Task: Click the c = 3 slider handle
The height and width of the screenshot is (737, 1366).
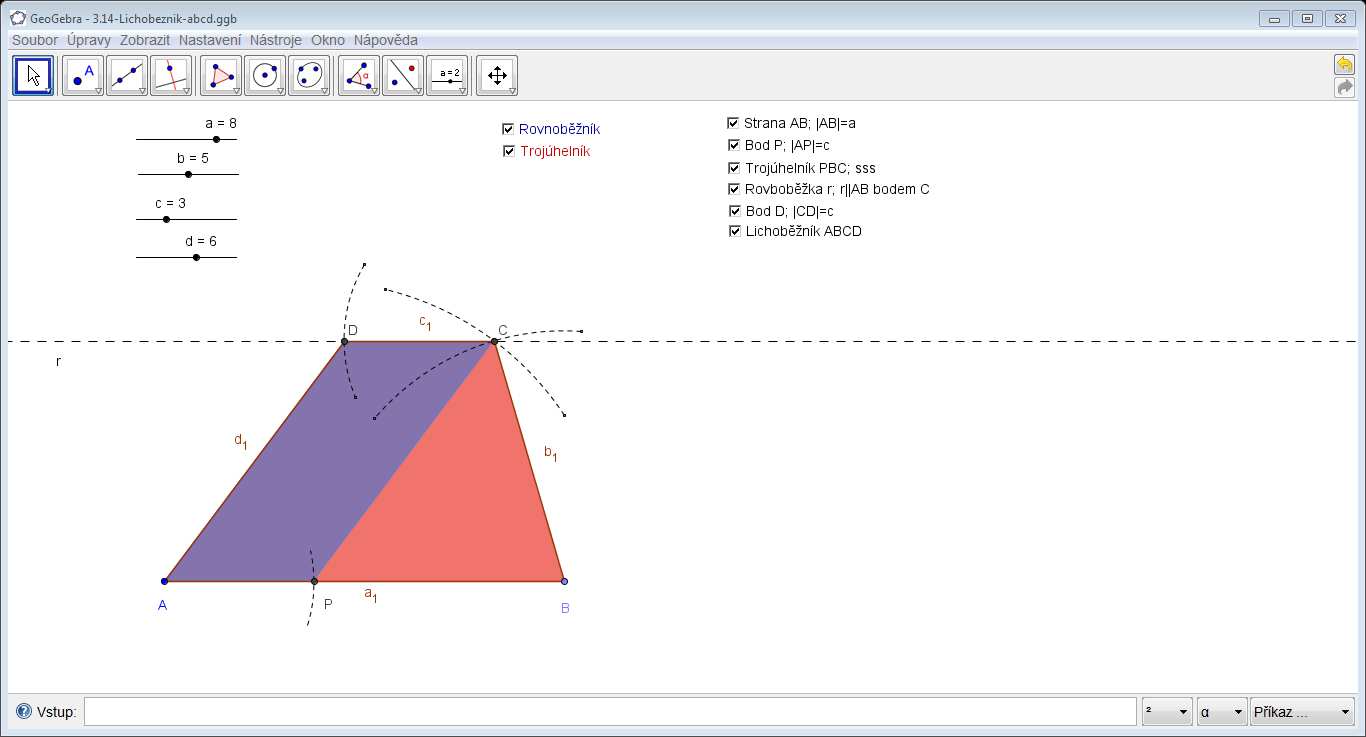Action: coord(166,219)
